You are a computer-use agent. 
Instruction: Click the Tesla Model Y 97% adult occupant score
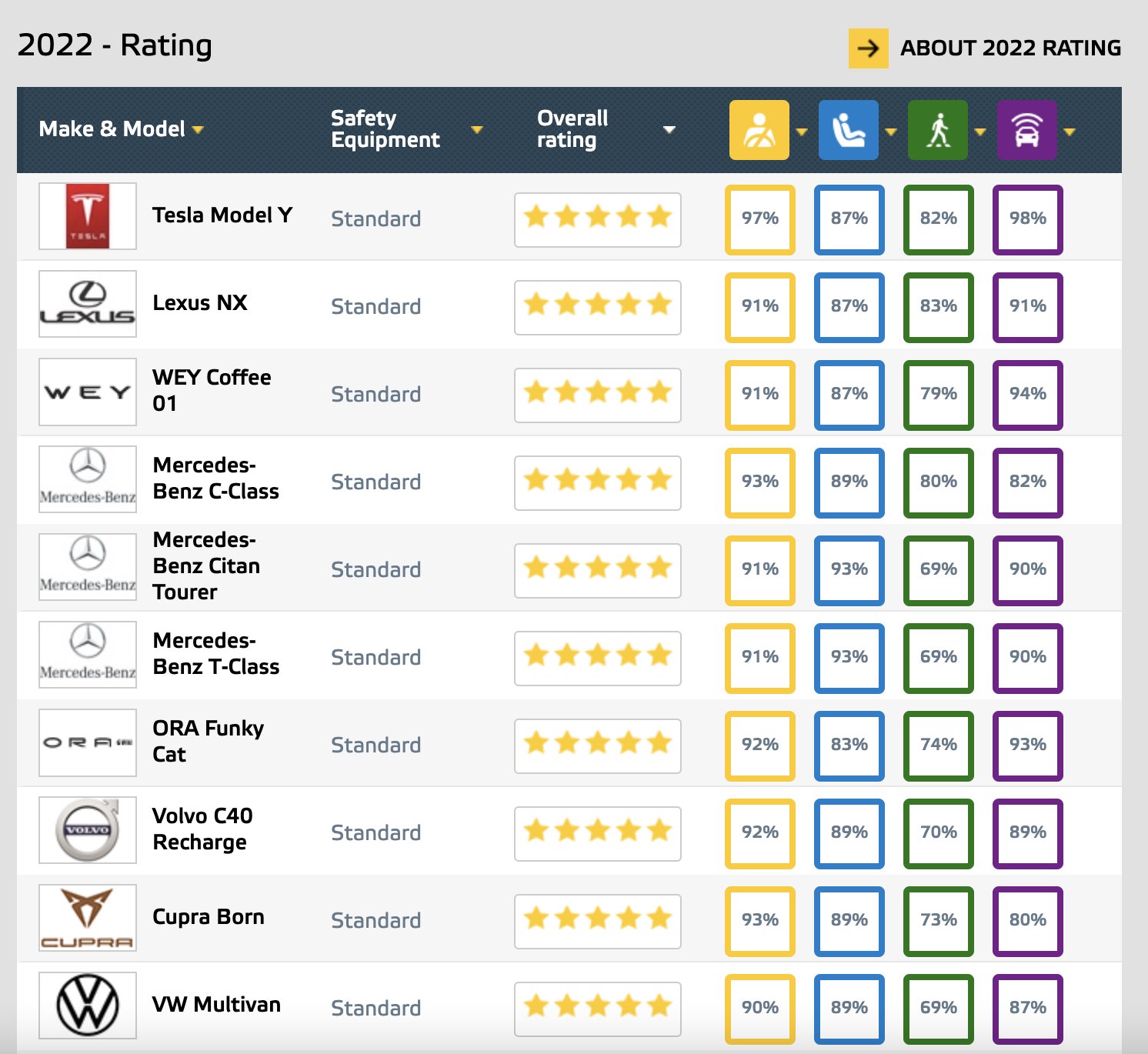759,218
